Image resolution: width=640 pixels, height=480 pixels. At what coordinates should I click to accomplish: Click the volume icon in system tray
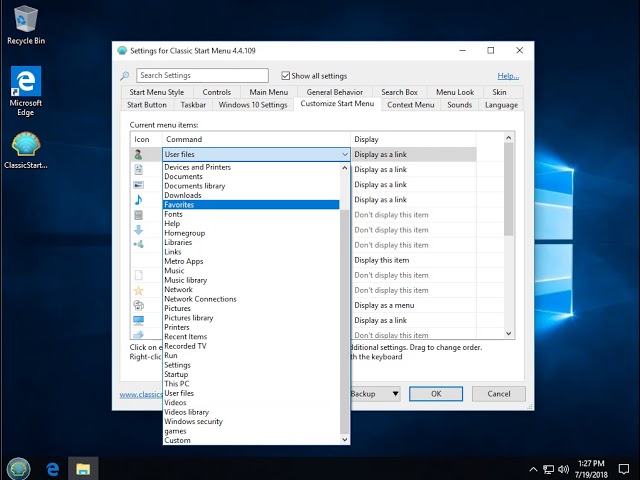(x=563, y=469)
